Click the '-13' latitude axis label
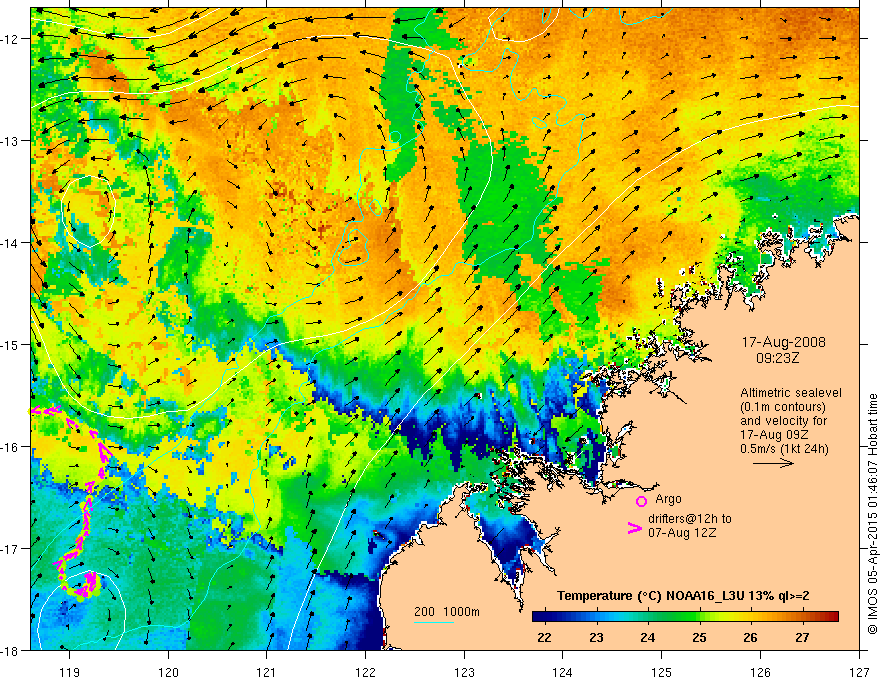The height and width of the screenshot is (680, 880). coord(10,141)
